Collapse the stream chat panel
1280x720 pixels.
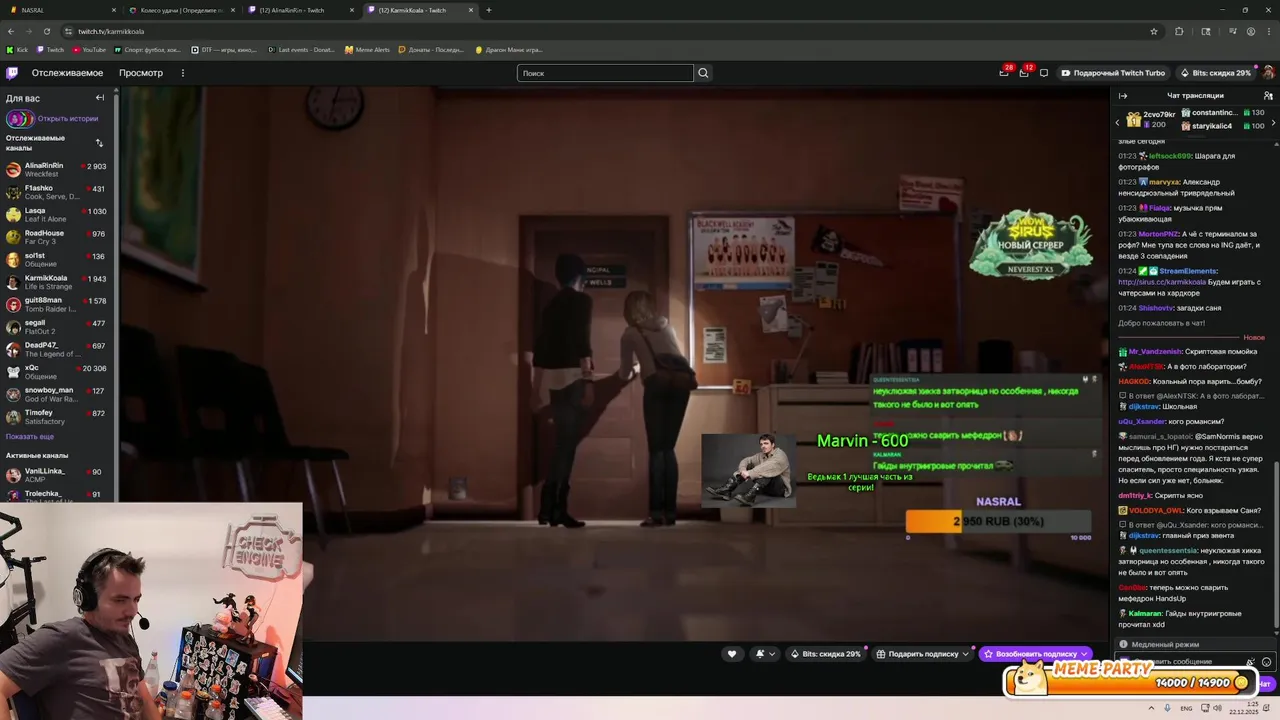point(1123,96)
